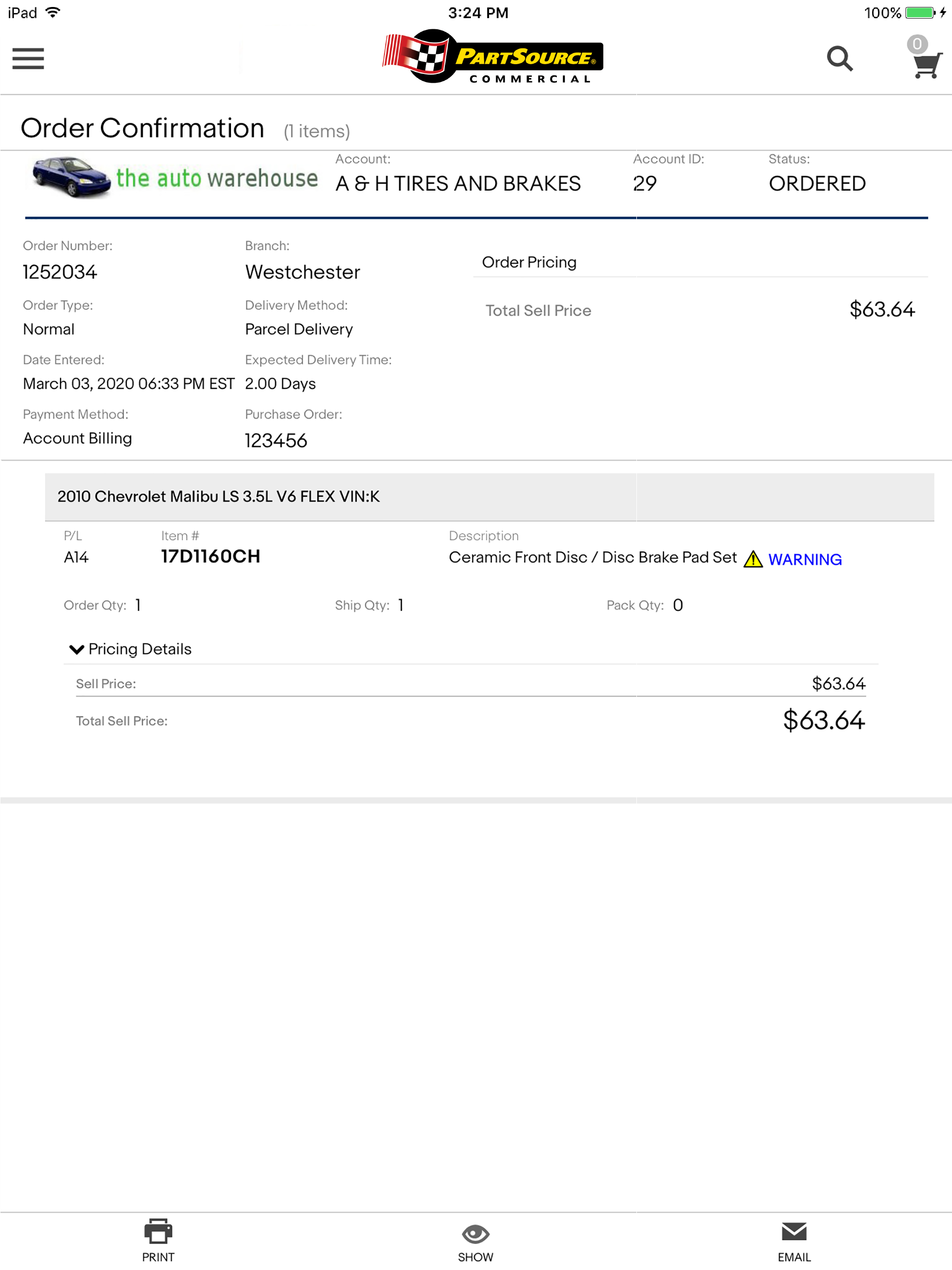Tap the battery status indicator
The width and height of the screenshot is (952, 1270).
[x=920, y=13]
